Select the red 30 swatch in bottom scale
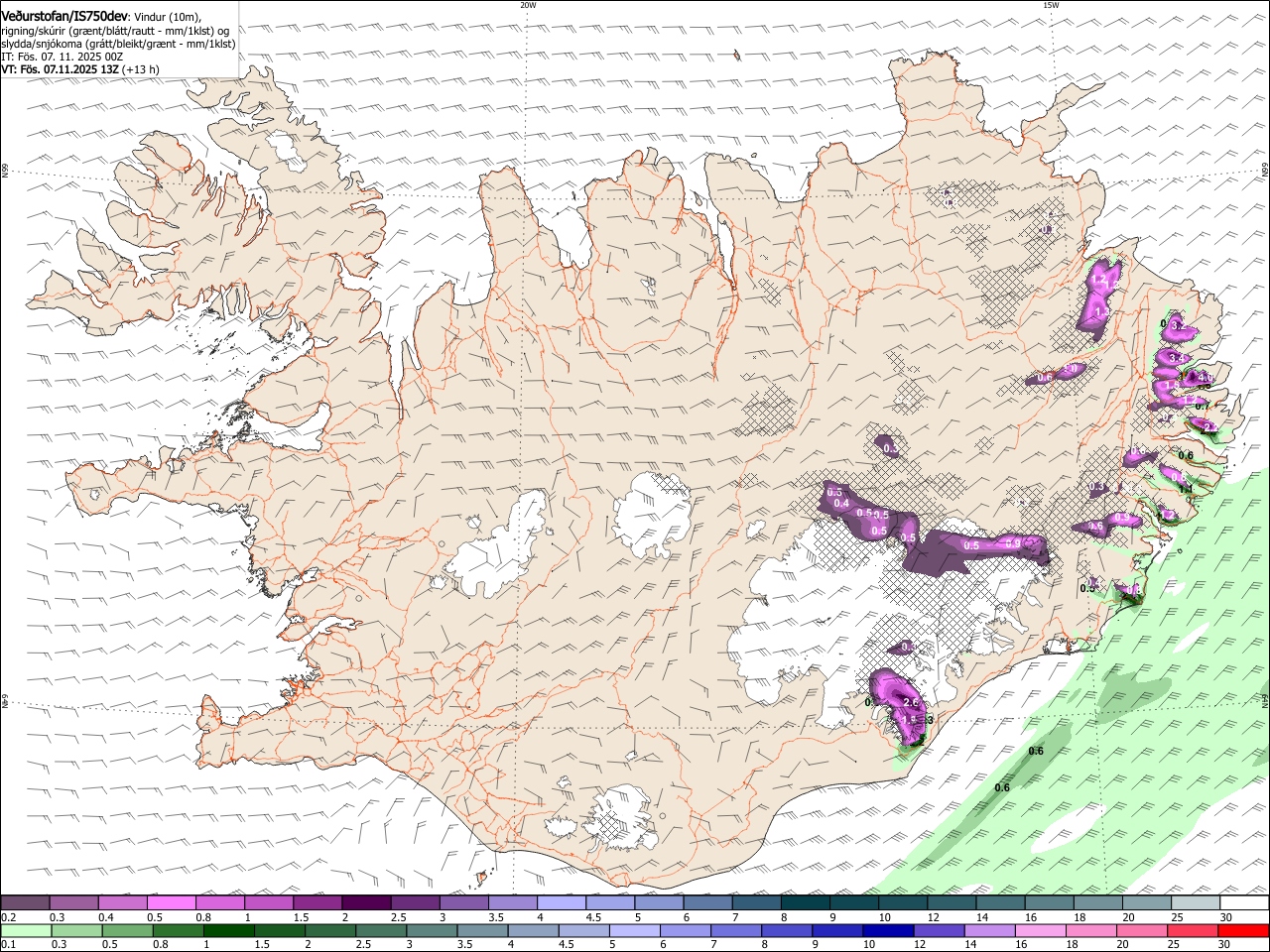1270x952 pixels. (x=1244, y=931)
